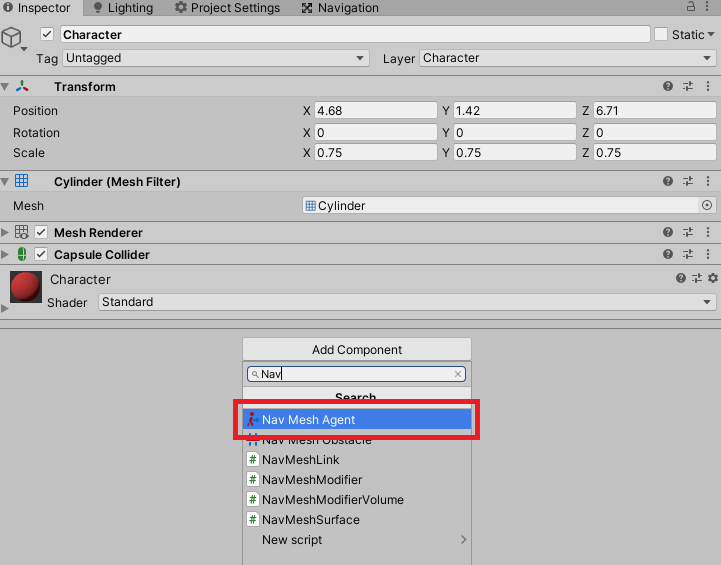Switch to the Lighting tab

coord(123,8)
